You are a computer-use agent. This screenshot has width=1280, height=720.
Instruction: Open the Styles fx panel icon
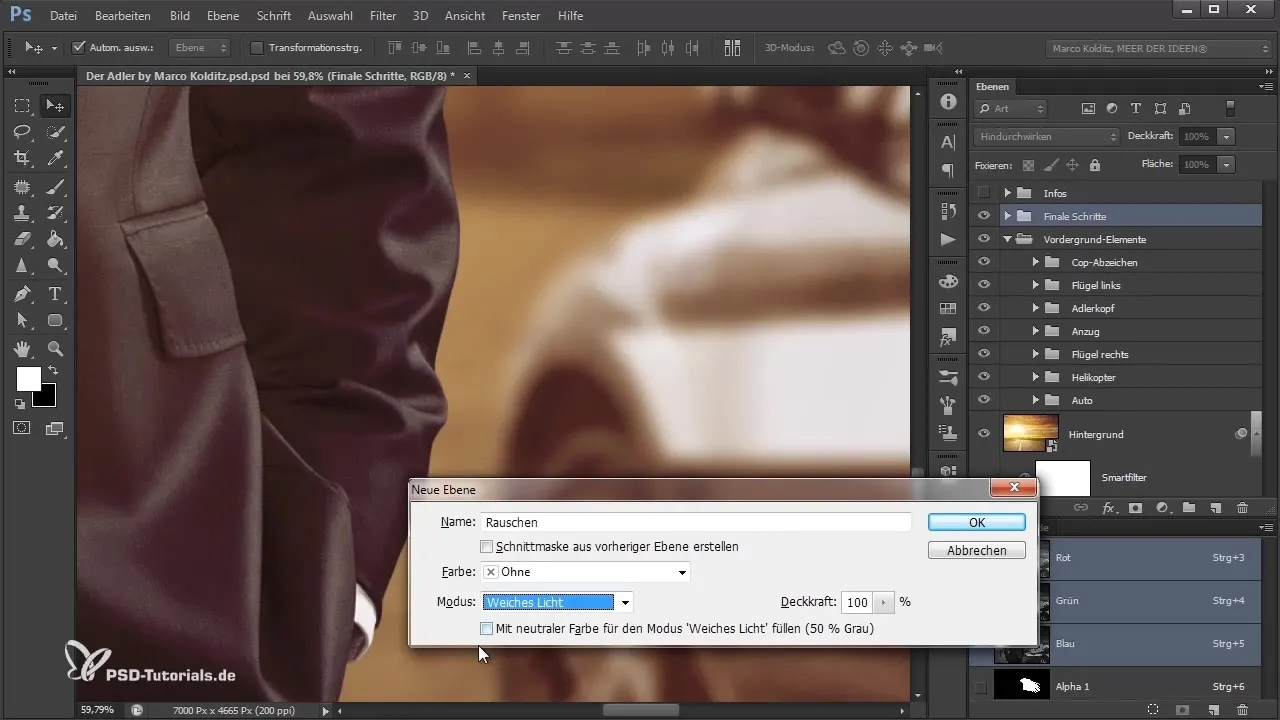tap(948, 339)
